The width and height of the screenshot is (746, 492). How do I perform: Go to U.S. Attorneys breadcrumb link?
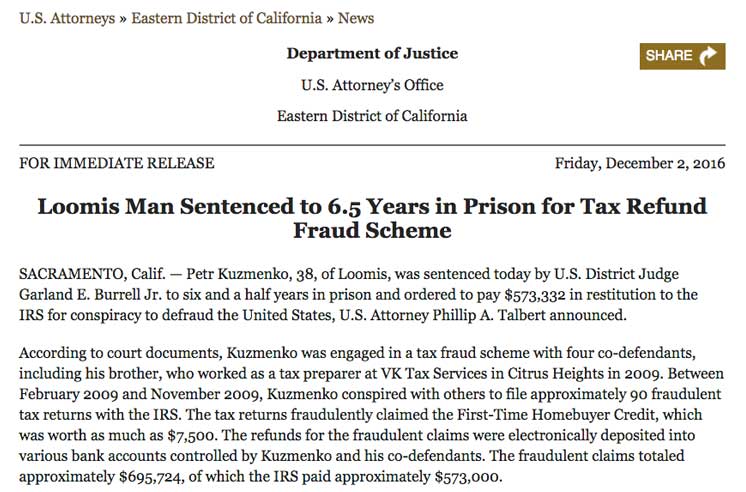click(x=67, y=19)
